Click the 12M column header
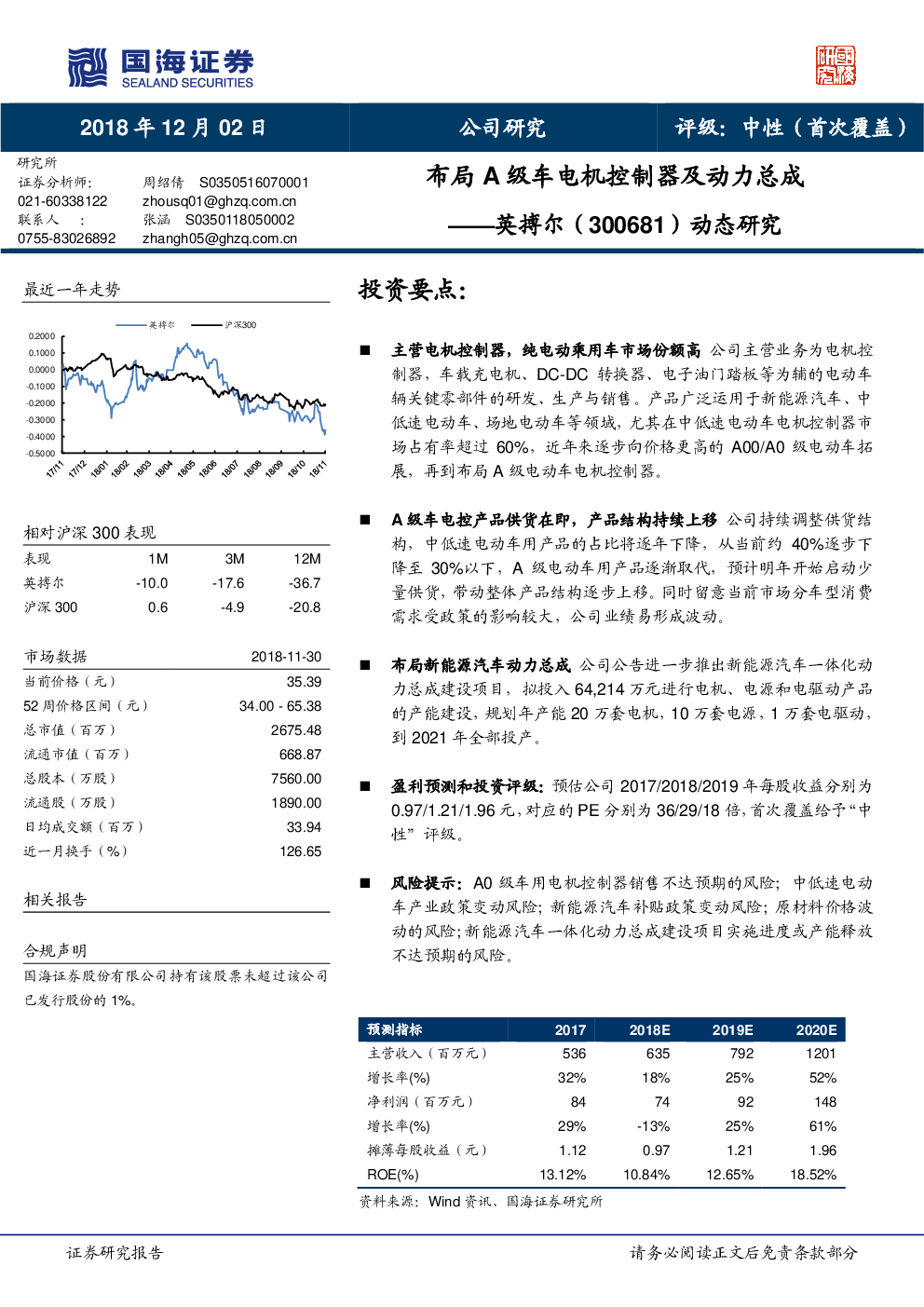 [x=307, y=559]
